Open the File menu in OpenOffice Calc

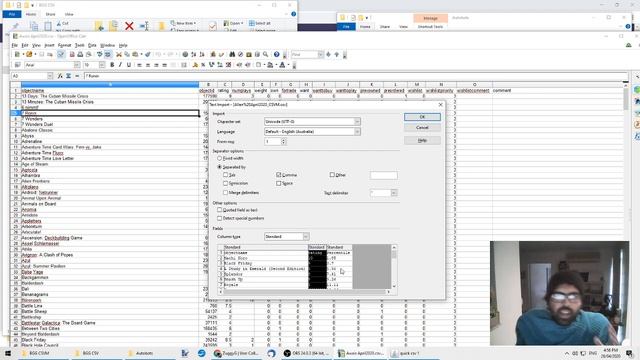[x=15, y=45]
